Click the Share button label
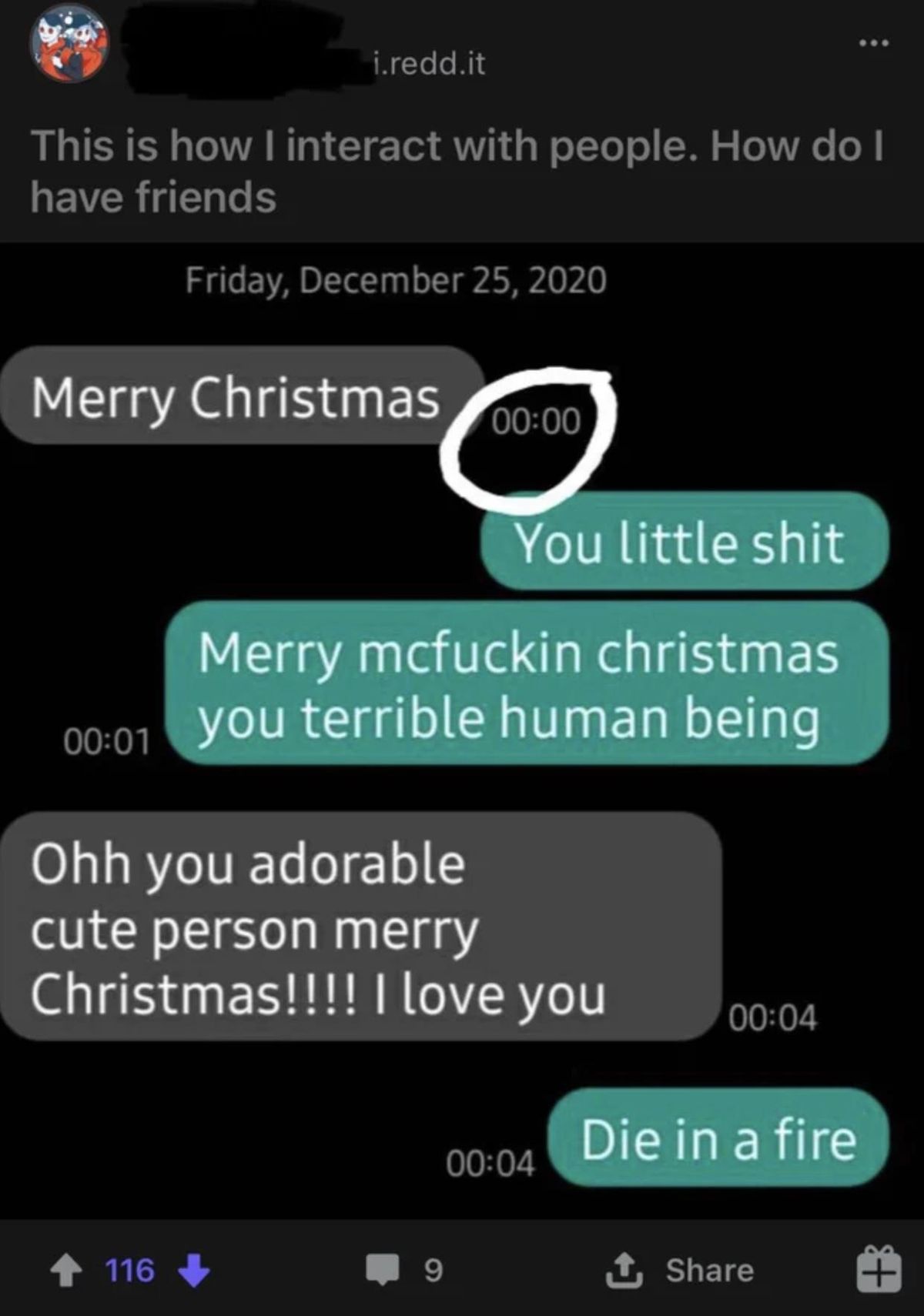This screenshot has height=1316, width=924. click(x=709, y=1271)
